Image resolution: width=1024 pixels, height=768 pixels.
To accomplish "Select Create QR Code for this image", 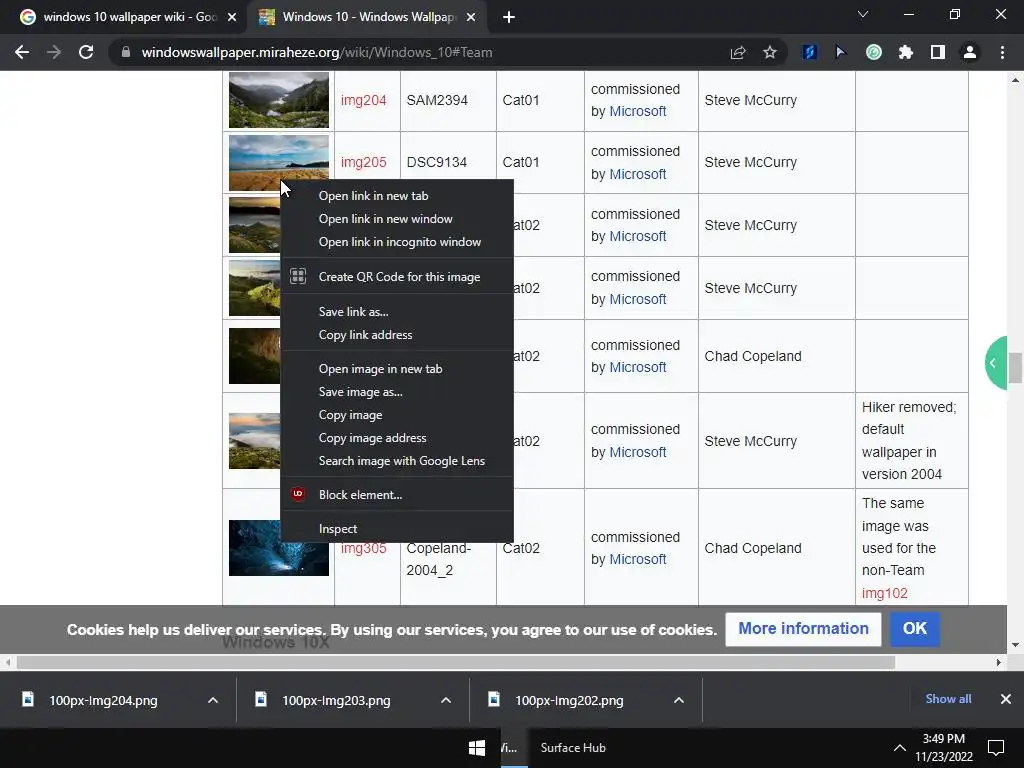I will click(396, 277).
